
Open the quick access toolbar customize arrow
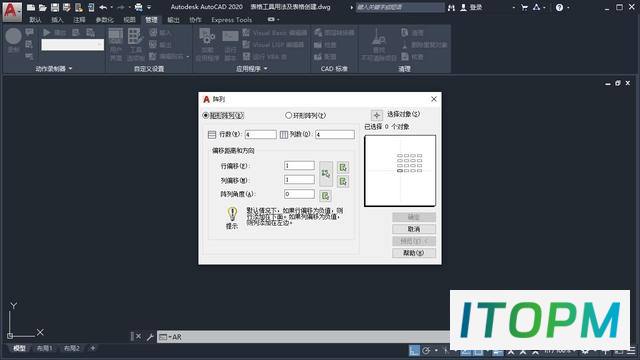pyautogui.click(x=149, y=7)
